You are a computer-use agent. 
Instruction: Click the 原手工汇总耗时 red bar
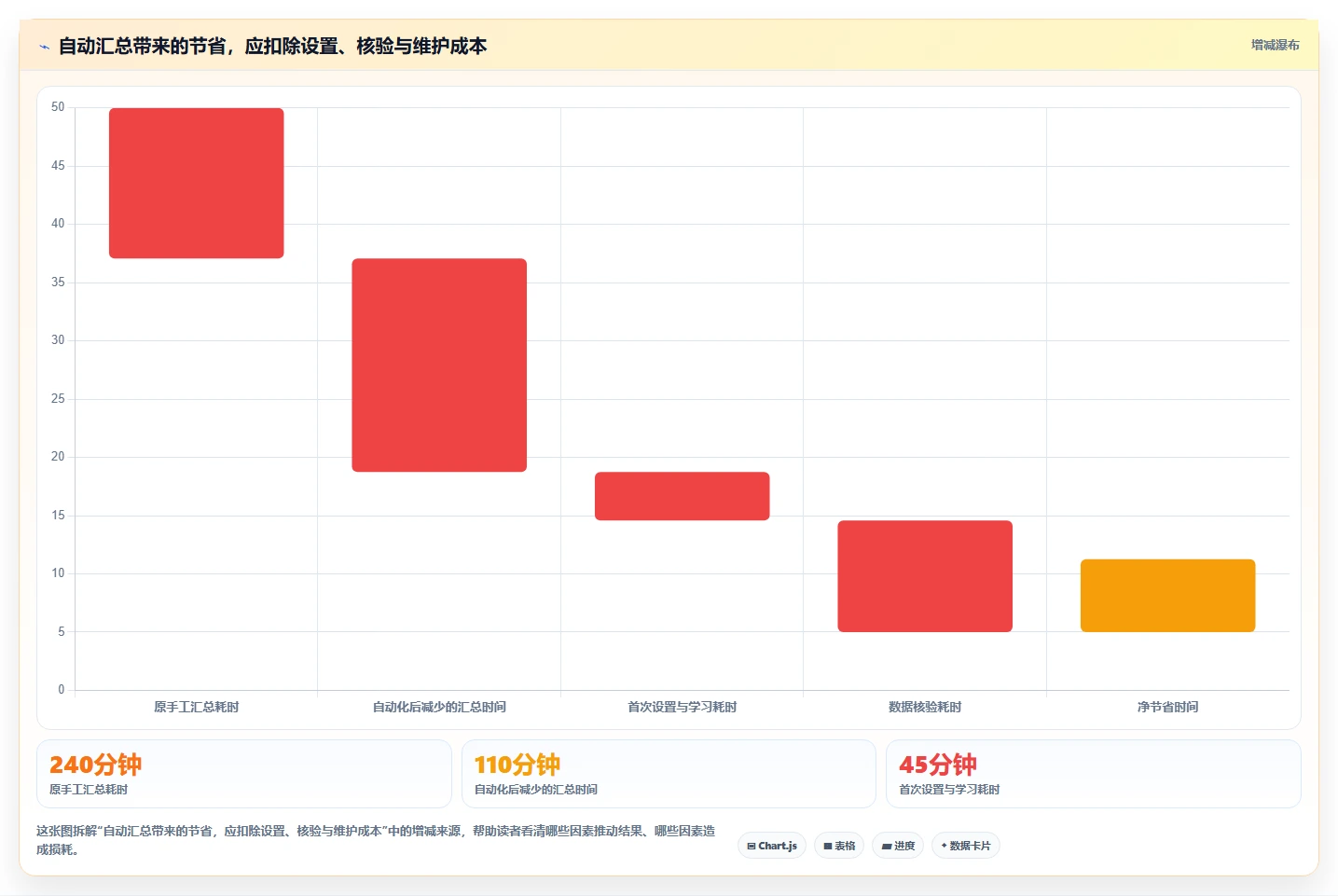click(197, 183)
